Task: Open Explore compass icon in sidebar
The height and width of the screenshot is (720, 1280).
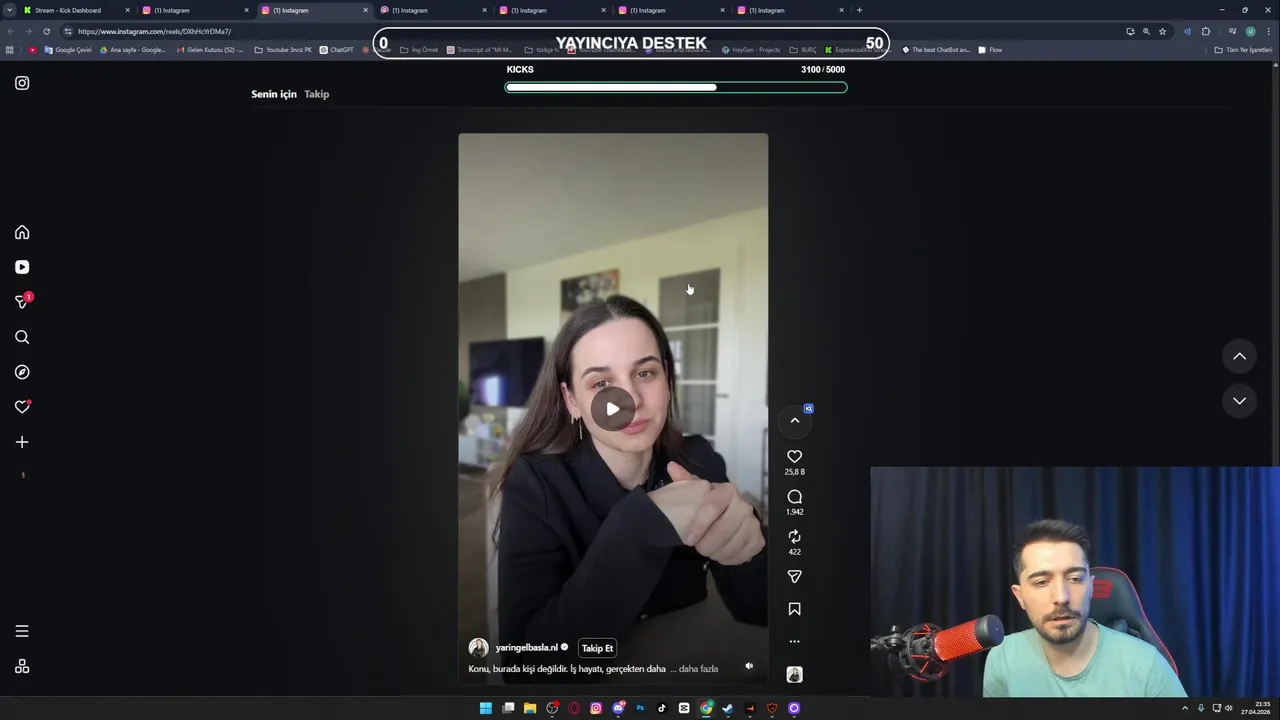Action: click(x=22, y=372)
